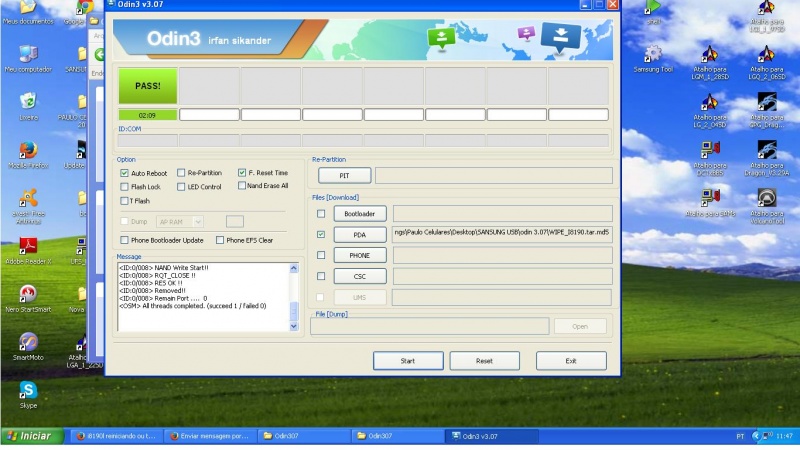
Task: Open Meu computador desktop icon
Action: click(x=28, y=59)
